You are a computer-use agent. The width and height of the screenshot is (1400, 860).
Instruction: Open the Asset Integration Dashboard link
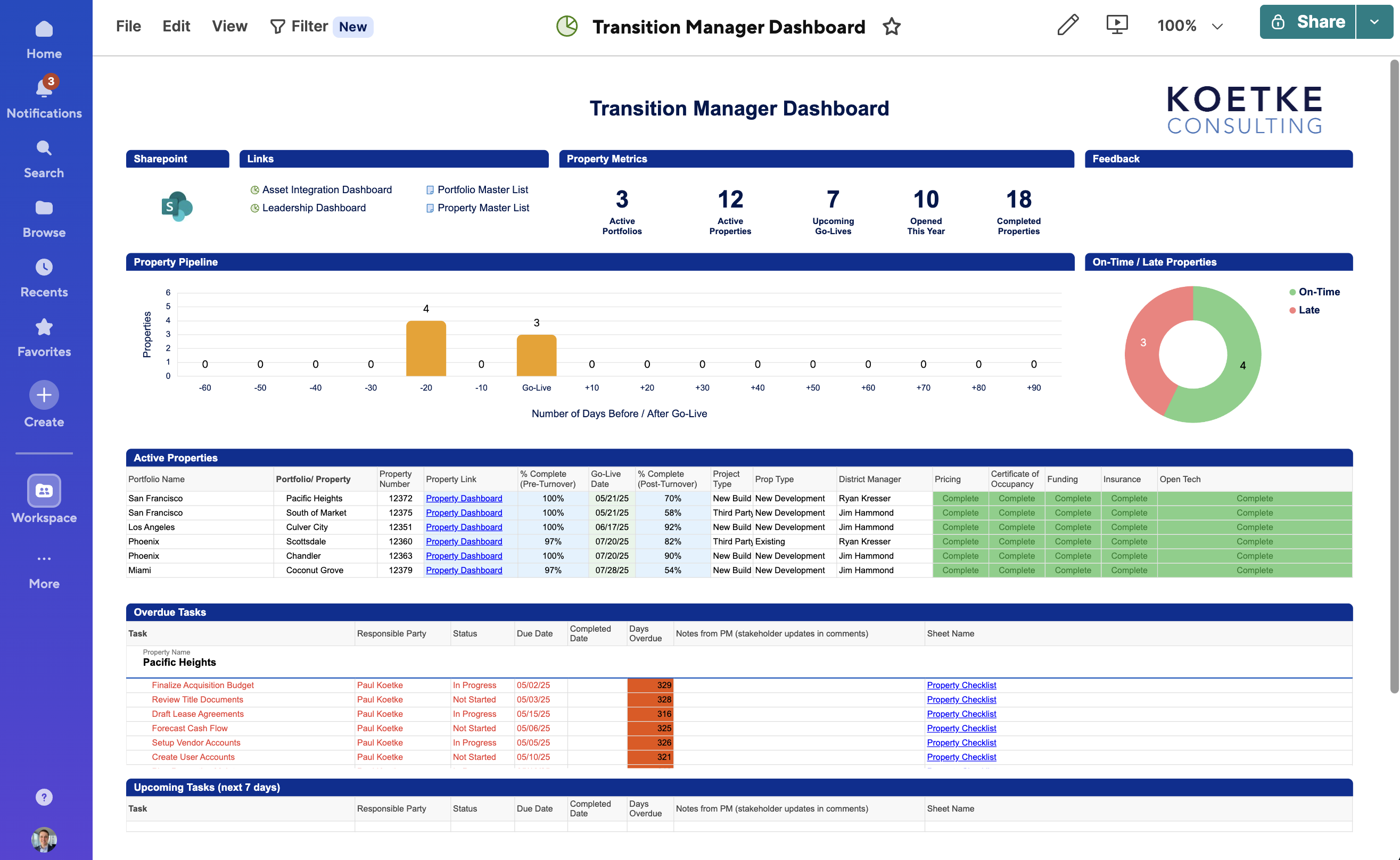[x=326, y=189]
